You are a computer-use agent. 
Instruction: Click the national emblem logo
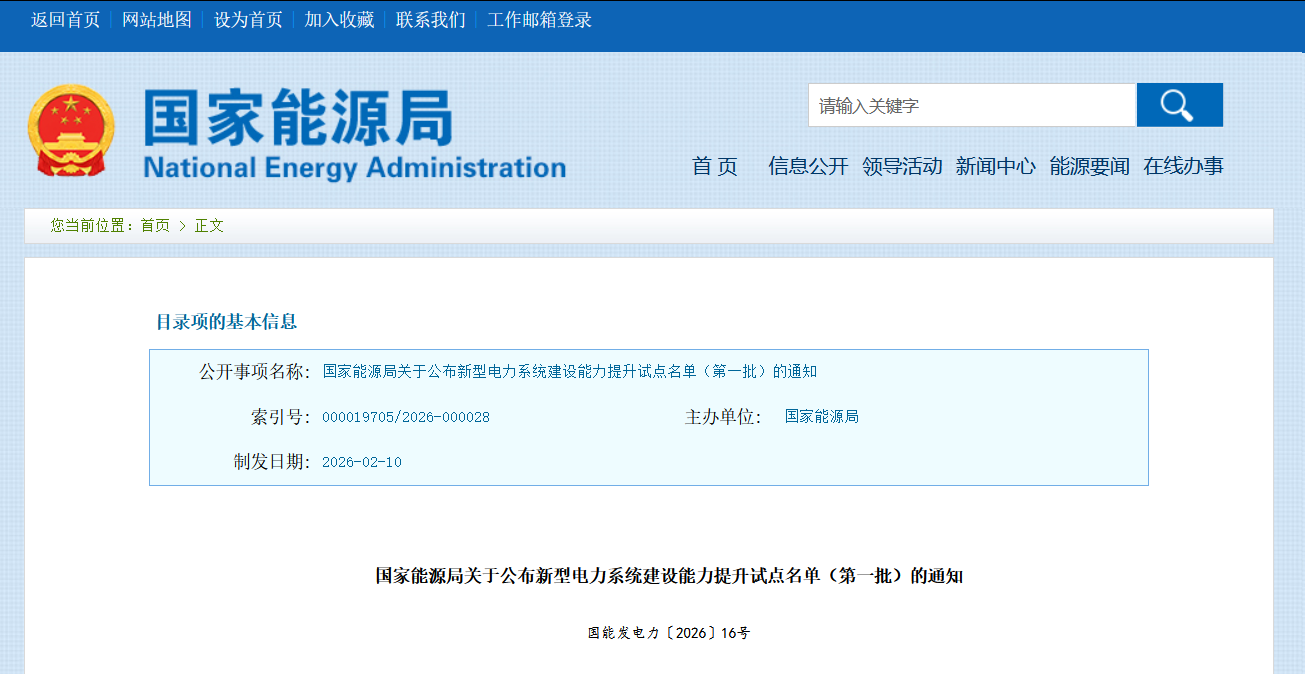[70, 131]
